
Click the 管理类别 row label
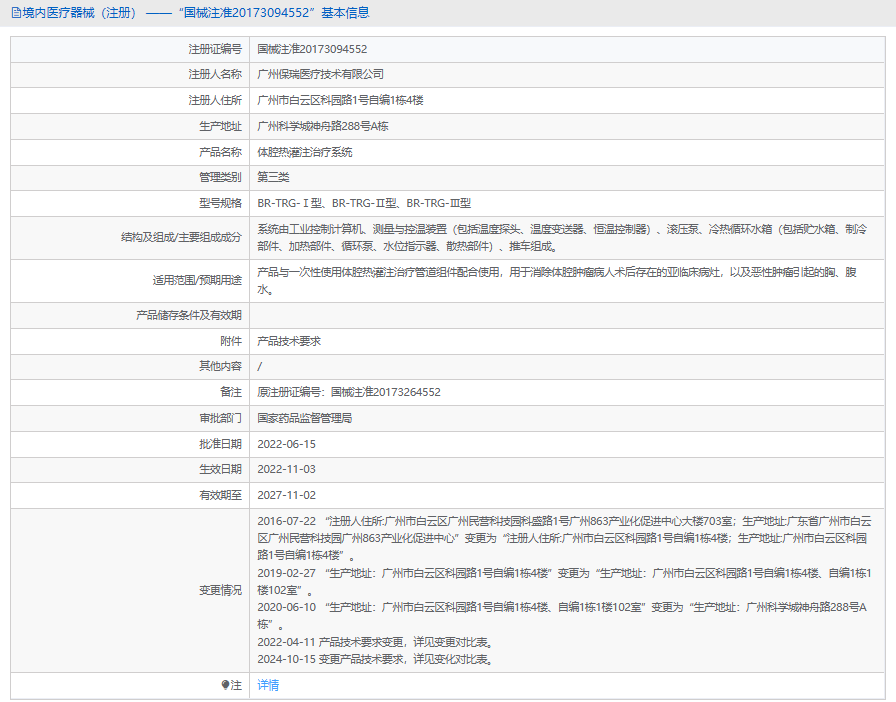coord(220,177)
